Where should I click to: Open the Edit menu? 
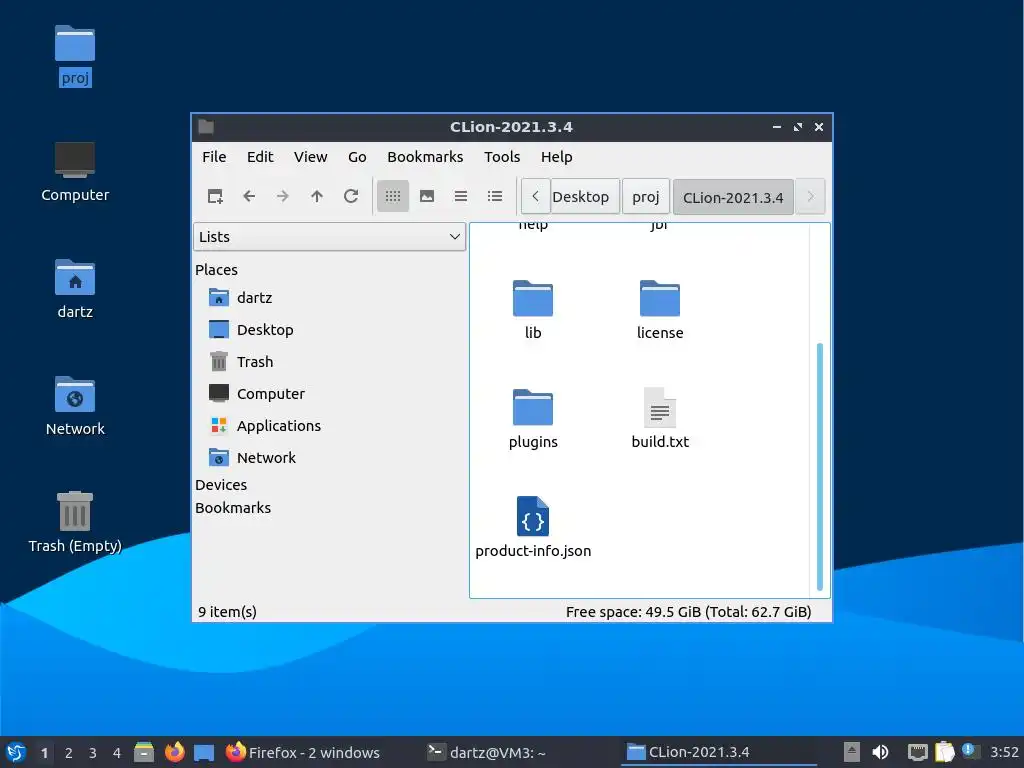point(260,157)
